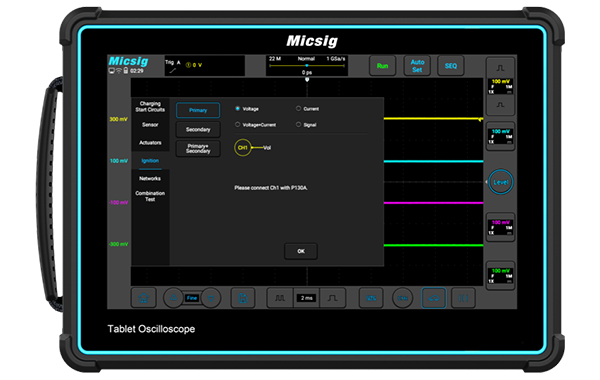The width and height of the screenshot is (600, 380).
Task: Select the Voltage radio button
Action: (238, 109)
